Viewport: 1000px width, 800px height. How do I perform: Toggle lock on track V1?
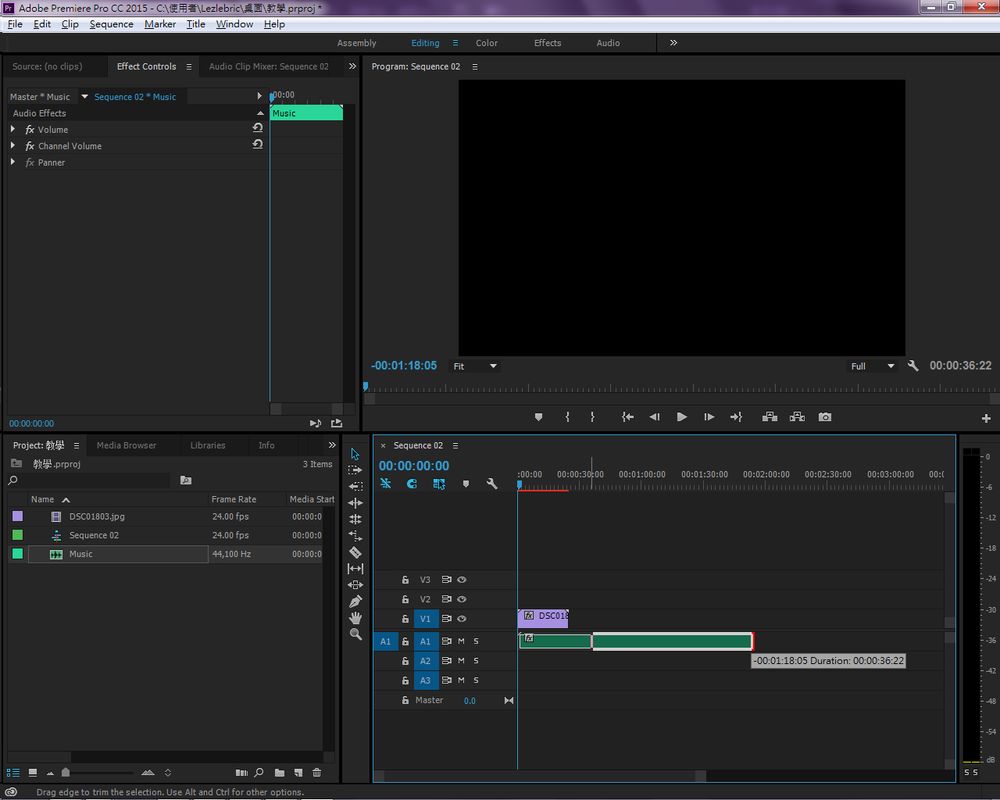click(405, 619)
